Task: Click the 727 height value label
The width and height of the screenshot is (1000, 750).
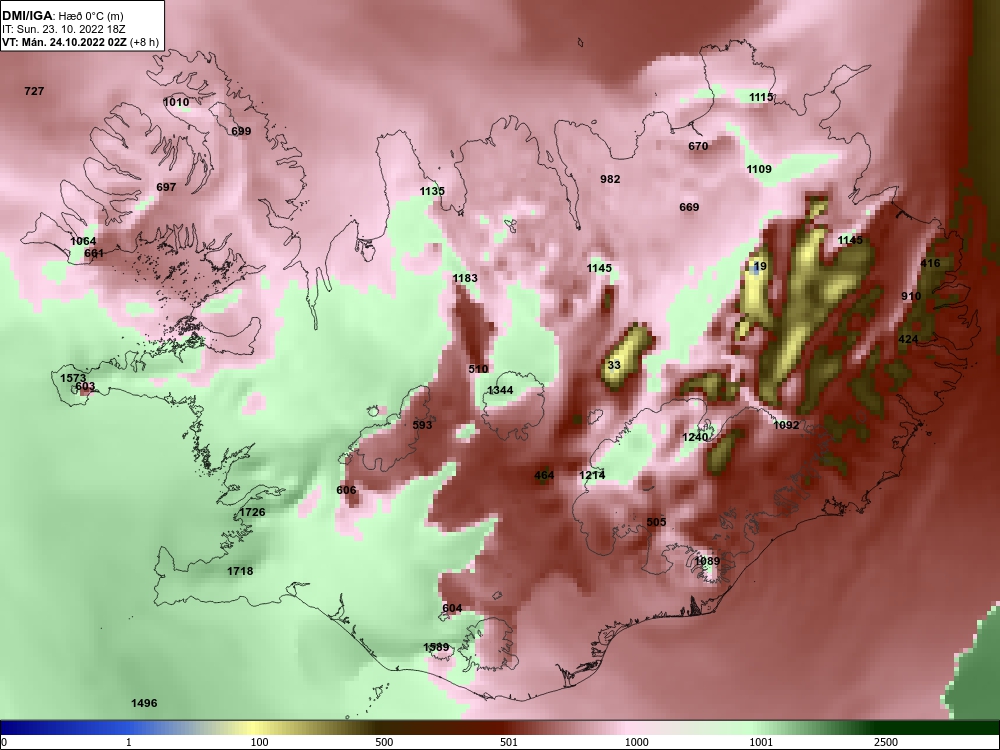Action: point(34,91)
